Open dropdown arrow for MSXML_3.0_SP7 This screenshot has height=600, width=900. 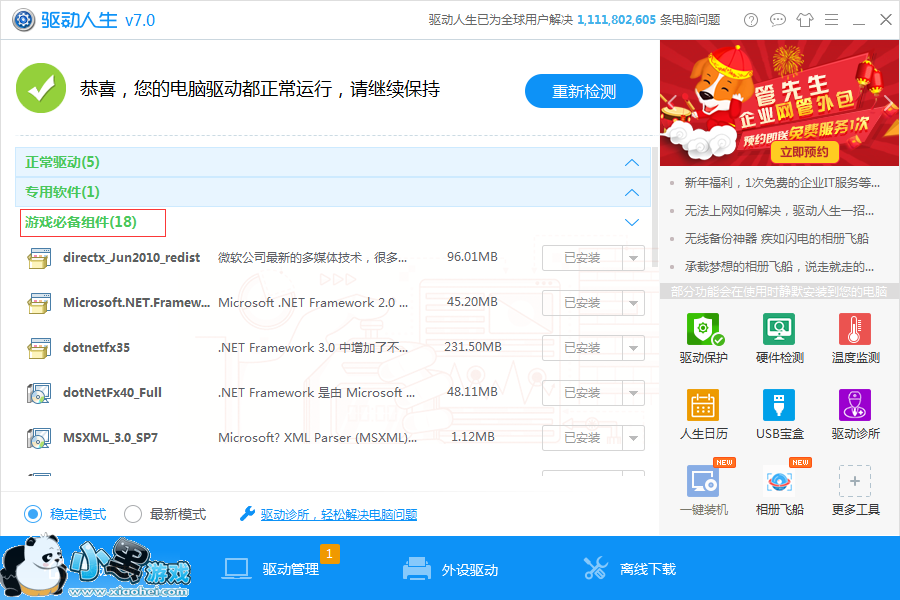[x=633, y=438]
